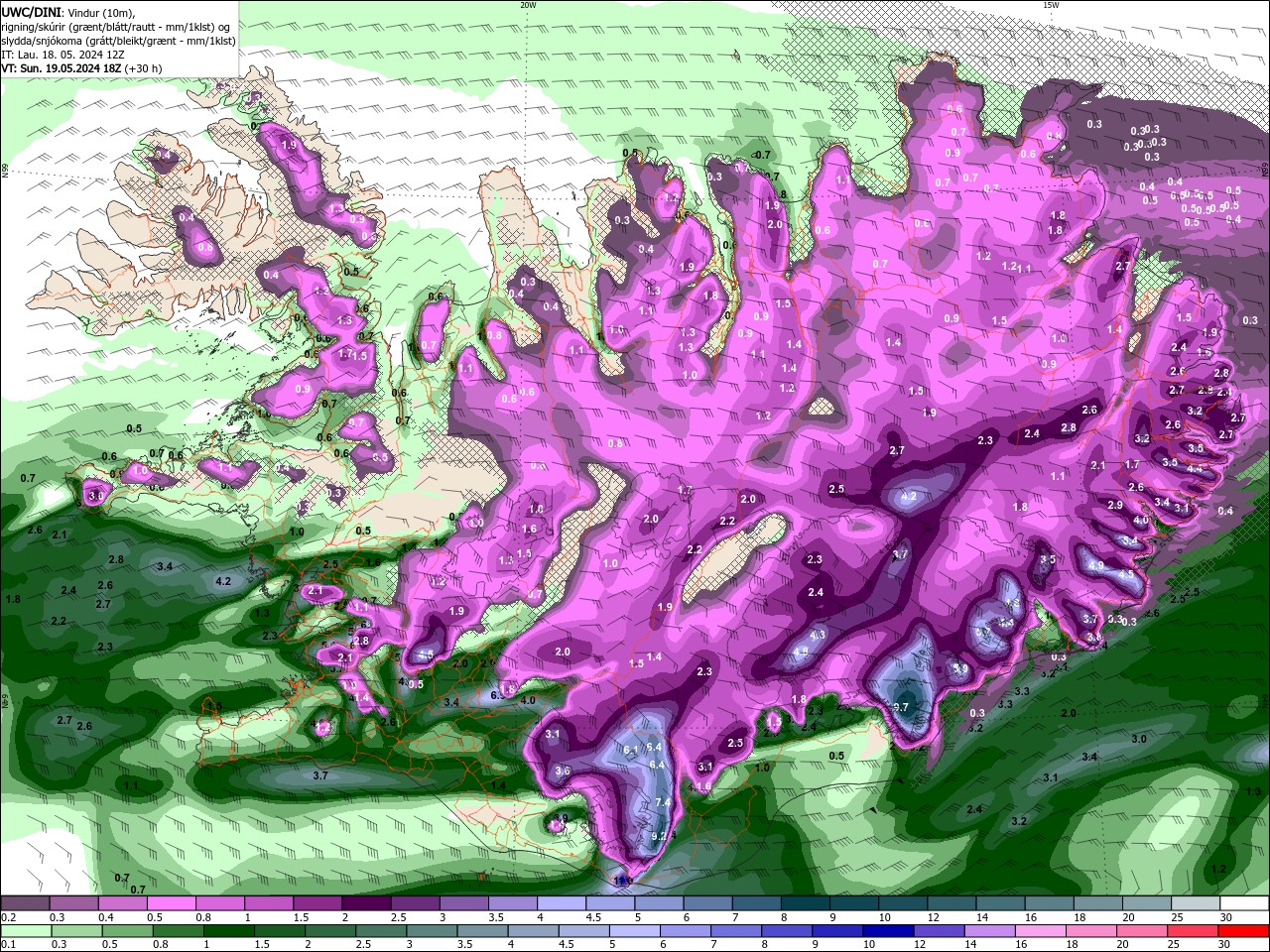This screenshot has width=1270, height=952.
Task: Click the light pink swatch labeled 16 in lower legend row
Action: point(1040,931)
